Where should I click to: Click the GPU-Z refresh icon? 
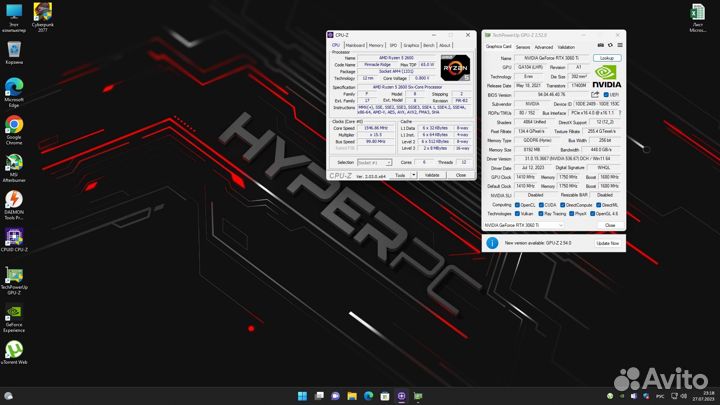tap(610, 45)
